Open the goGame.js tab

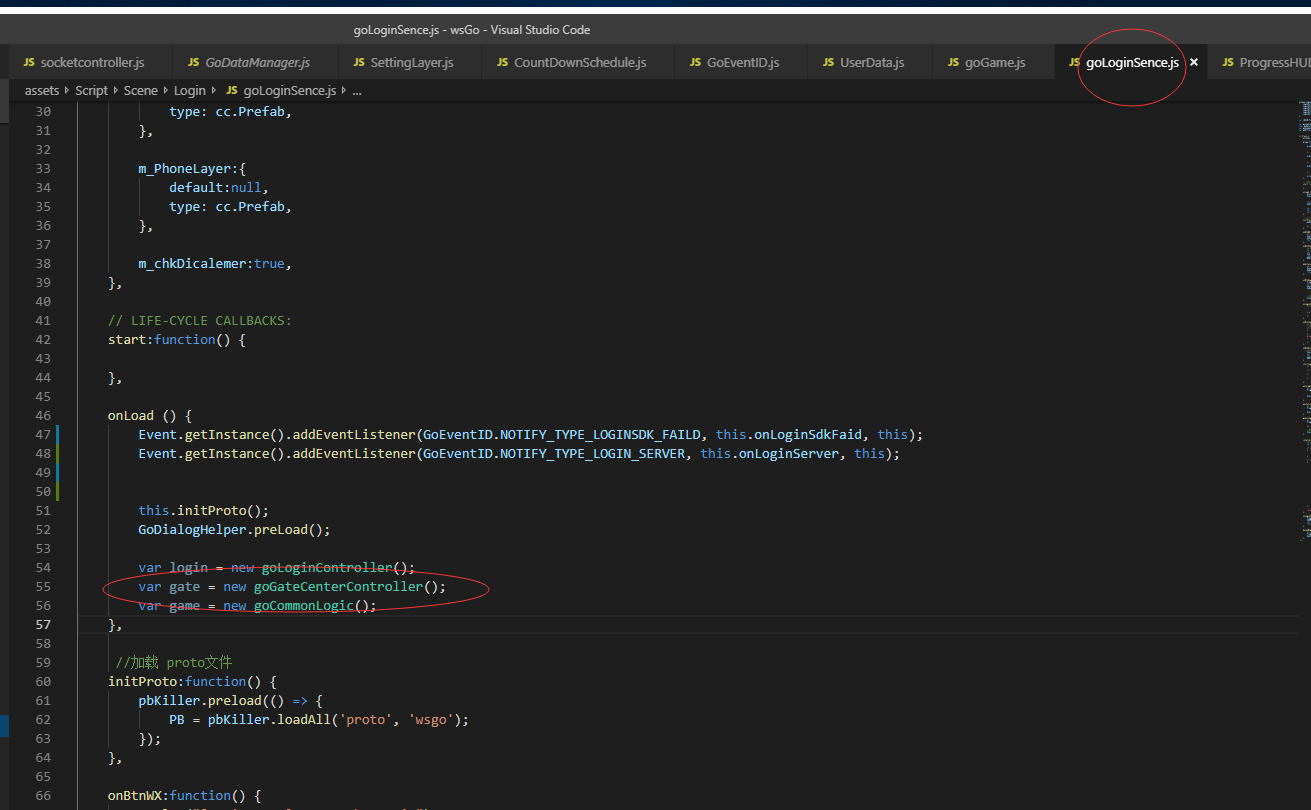tap(994, 62)
